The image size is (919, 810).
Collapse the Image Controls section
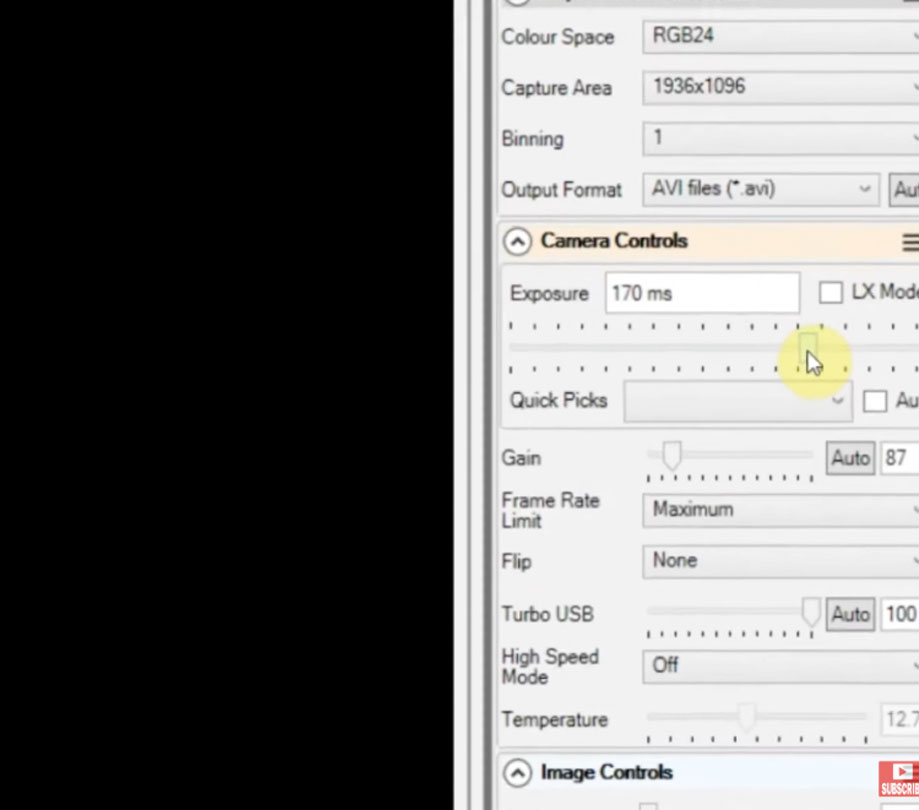coord(517,772)
